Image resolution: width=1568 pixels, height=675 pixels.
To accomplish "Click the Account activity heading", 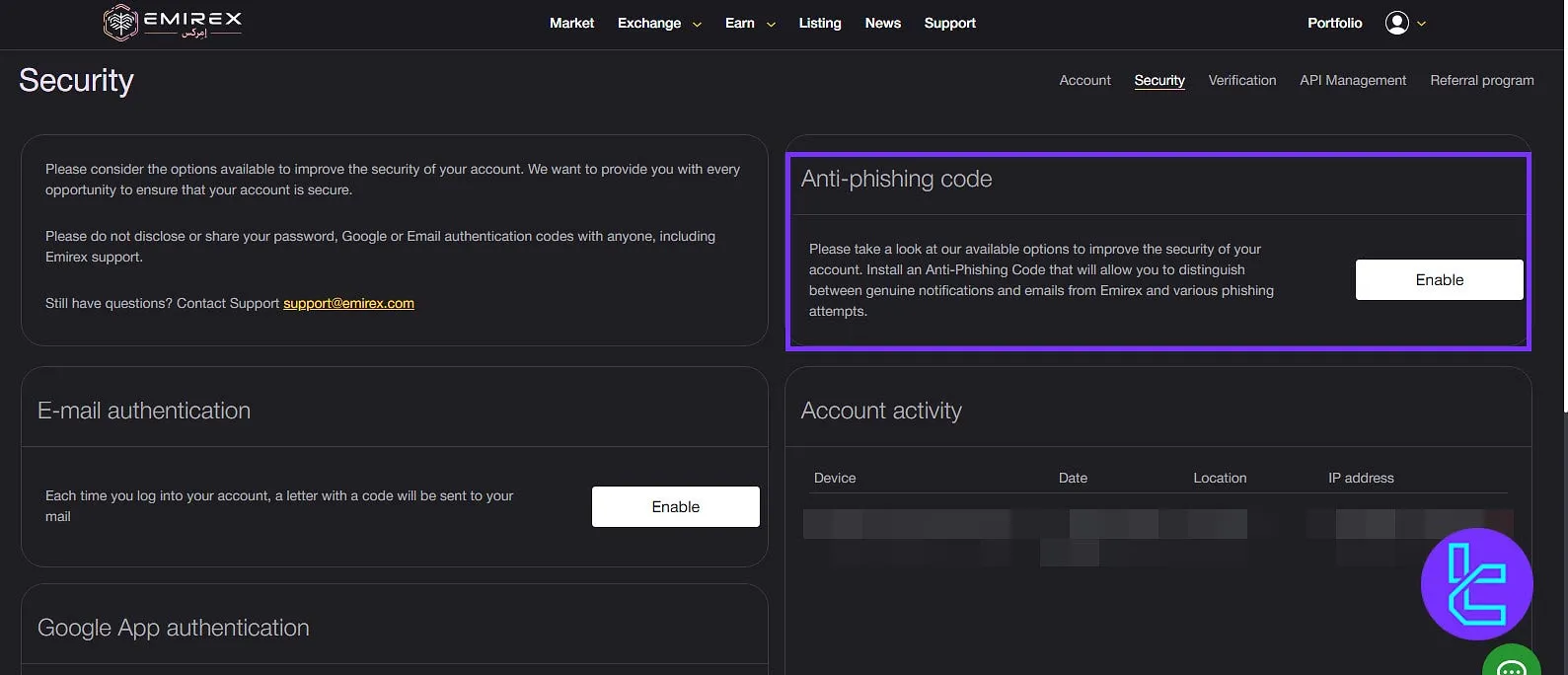I will coord(881,411).
